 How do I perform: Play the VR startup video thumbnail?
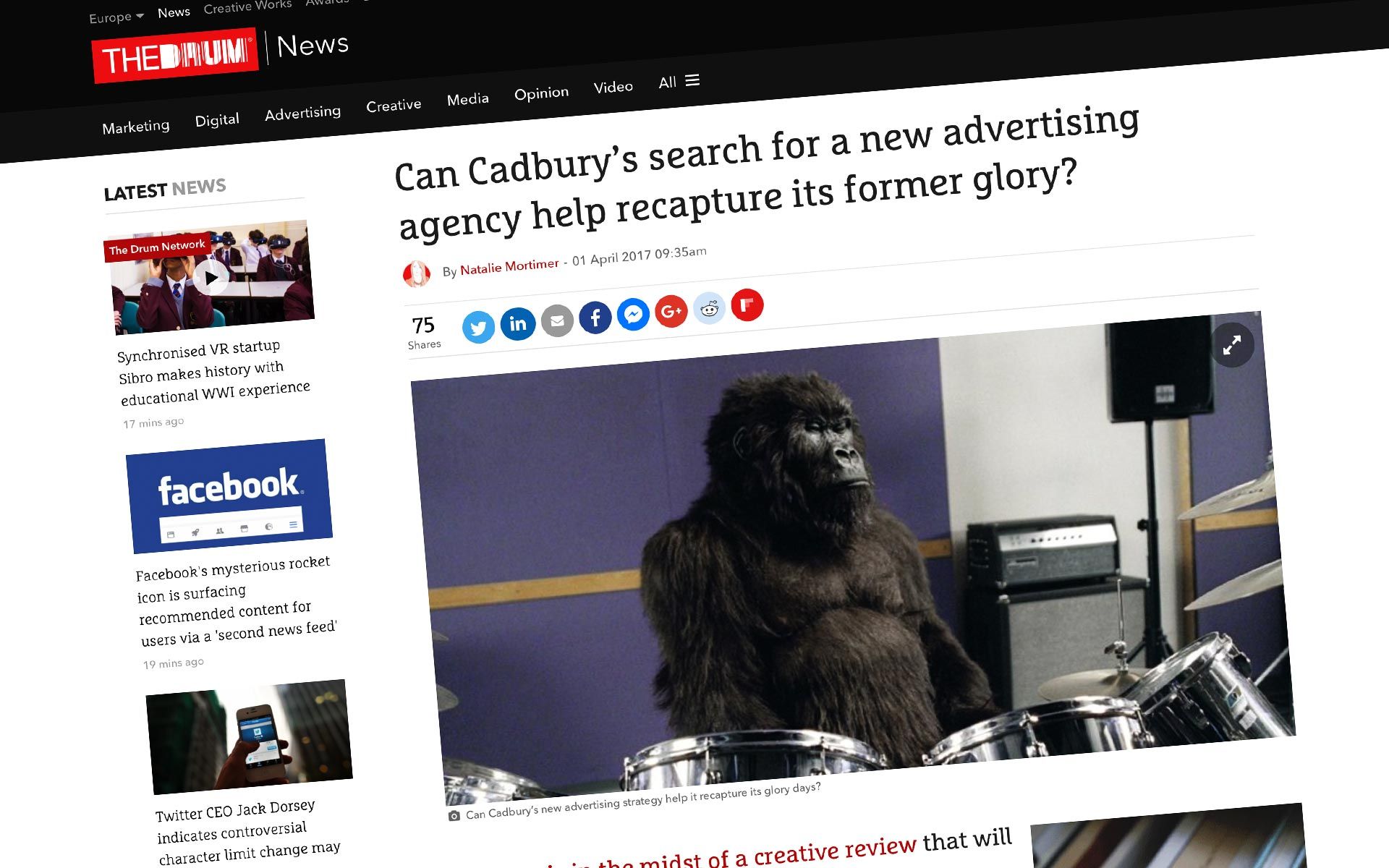tap(211, 277)
